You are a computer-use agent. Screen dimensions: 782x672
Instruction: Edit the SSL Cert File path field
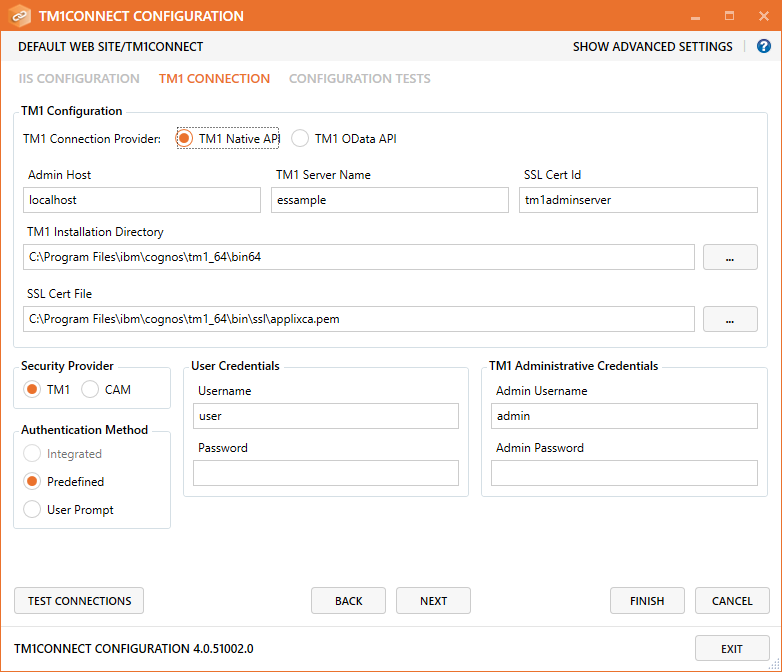[x=359, y=319]
